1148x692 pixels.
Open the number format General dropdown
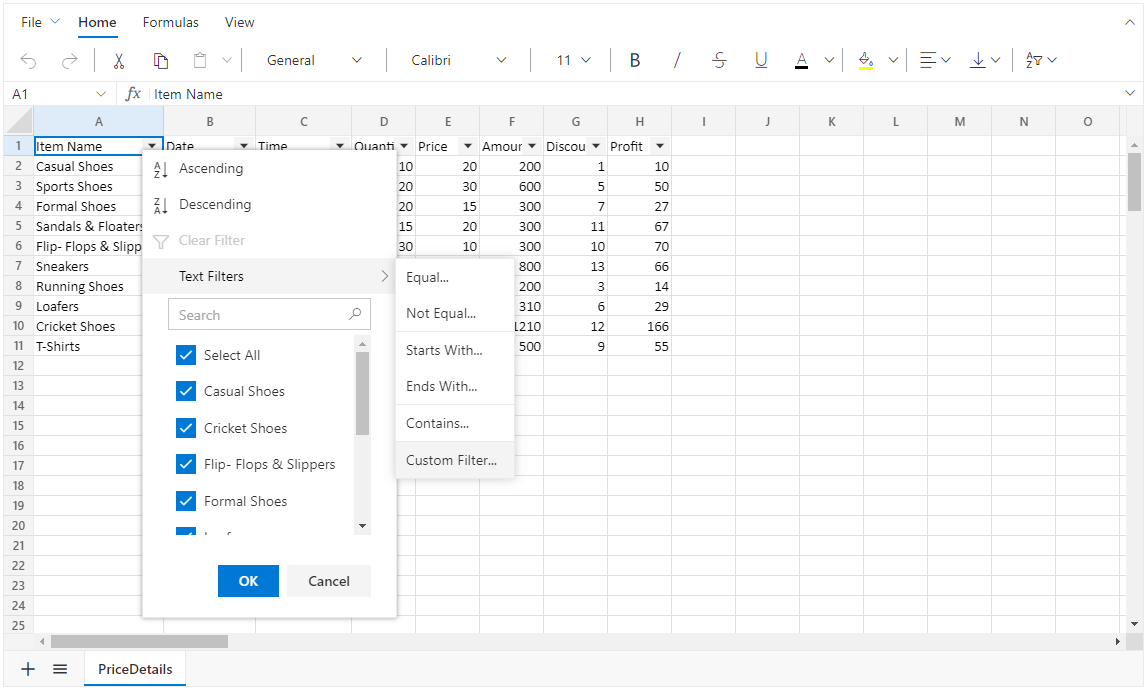click(314, 61)
